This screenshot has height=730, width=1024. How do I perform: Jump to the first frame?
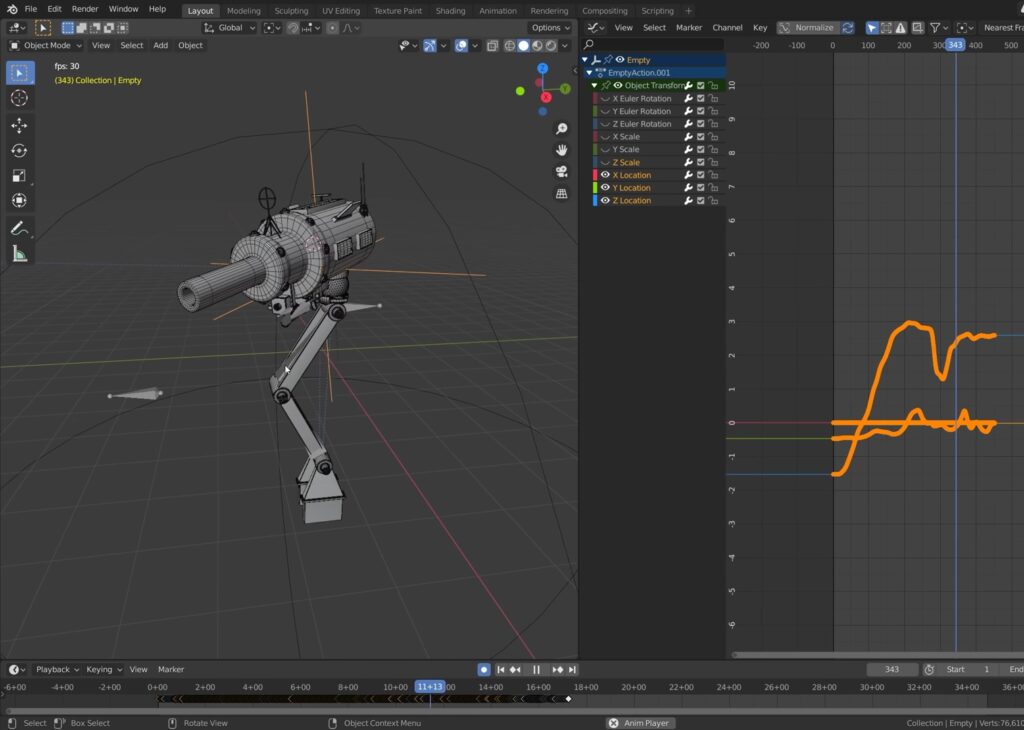pyautogui.click(x=501, y=669)
